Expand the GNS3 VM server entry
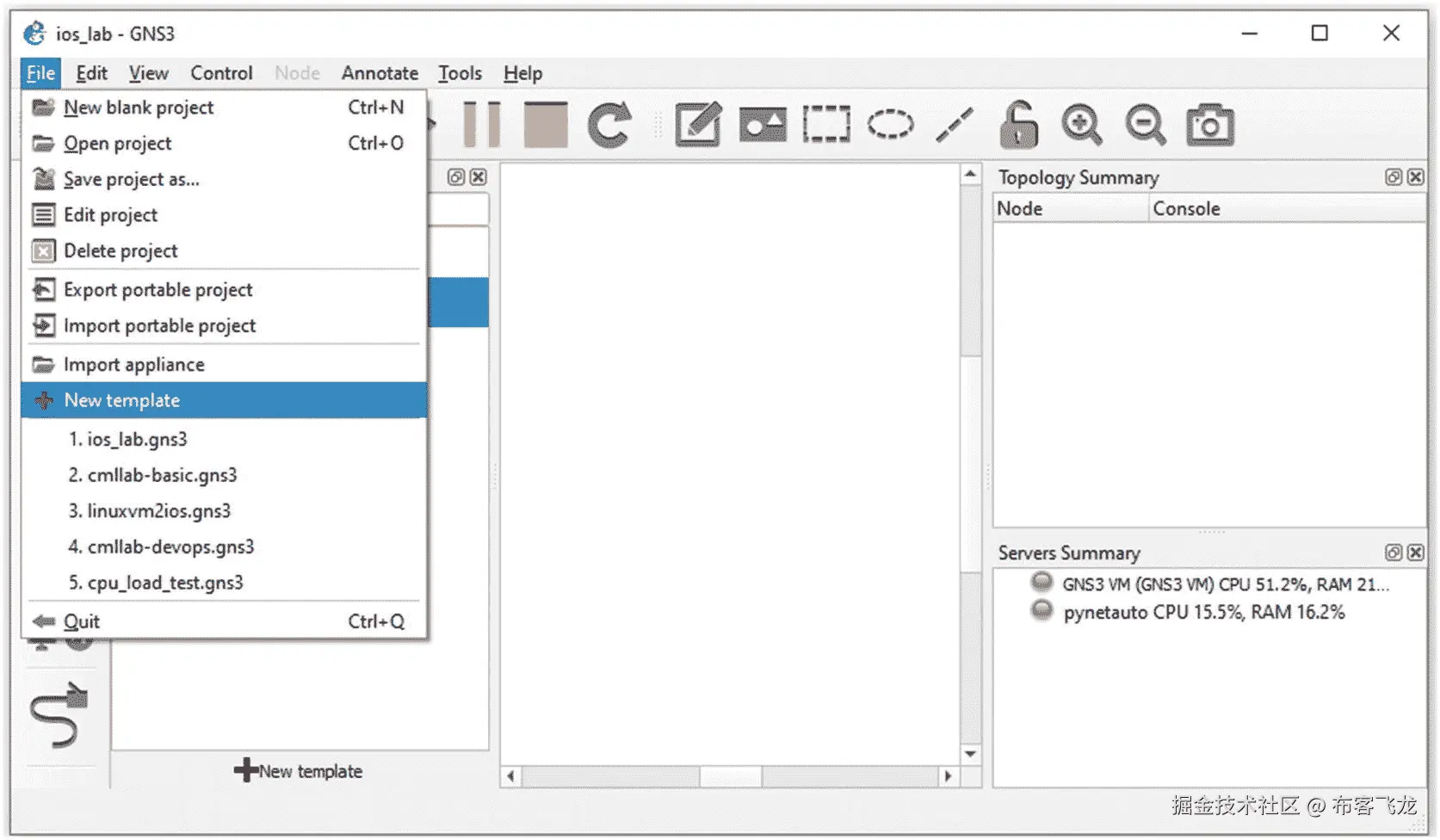The width and height of the screenshot is (1440, 840). (x=1041, y=584)
